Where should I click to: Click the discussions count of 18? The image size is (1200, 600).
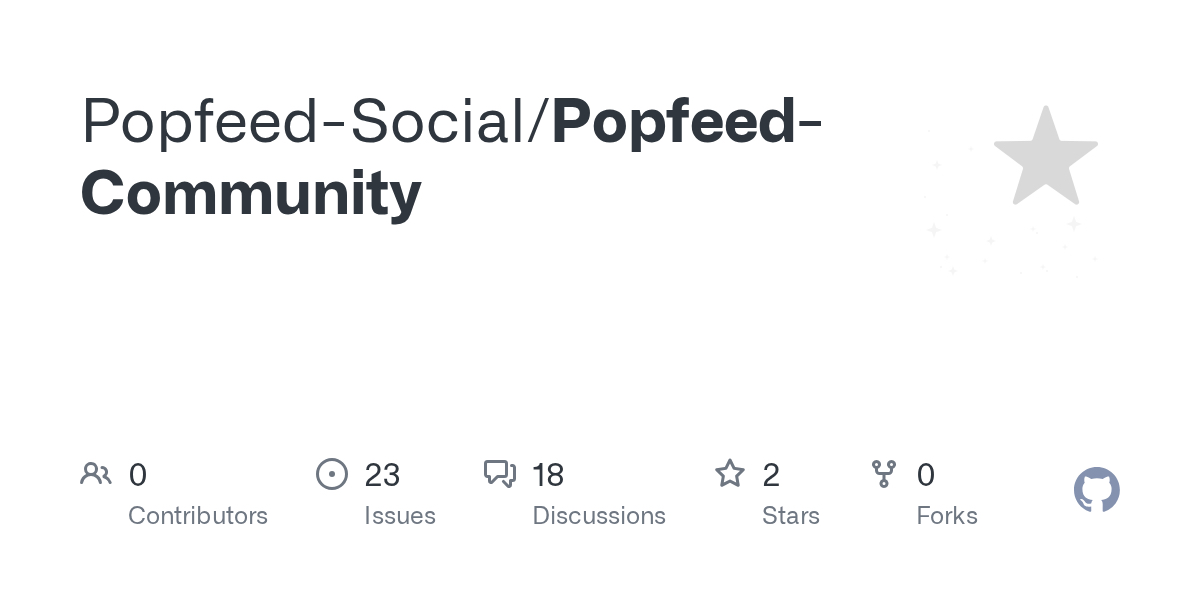(x=548, y=475)
